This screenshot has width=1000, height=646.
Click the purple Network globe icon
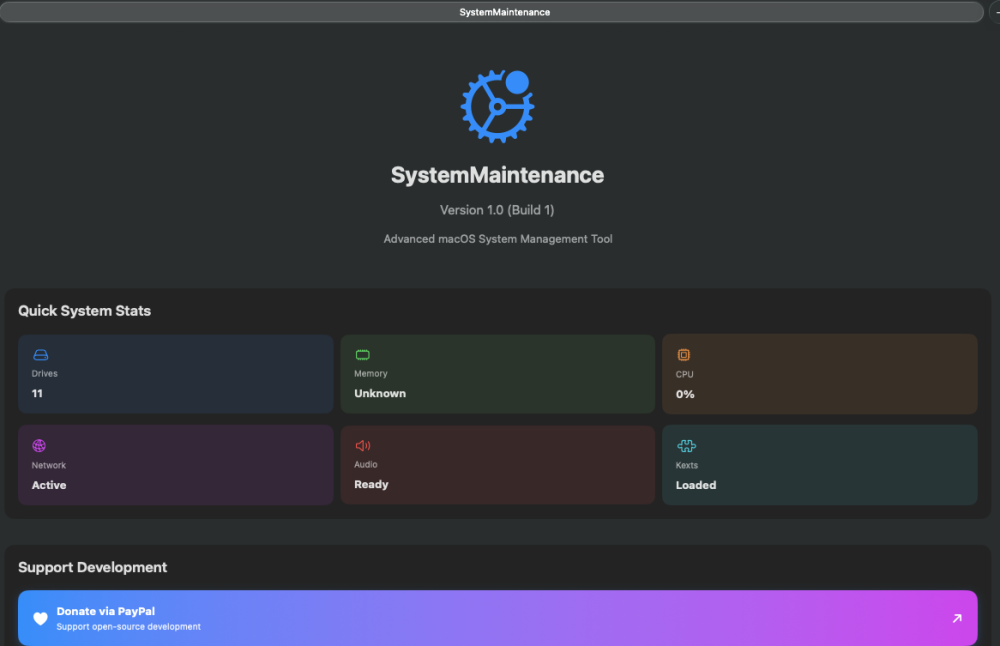(39, 445)
